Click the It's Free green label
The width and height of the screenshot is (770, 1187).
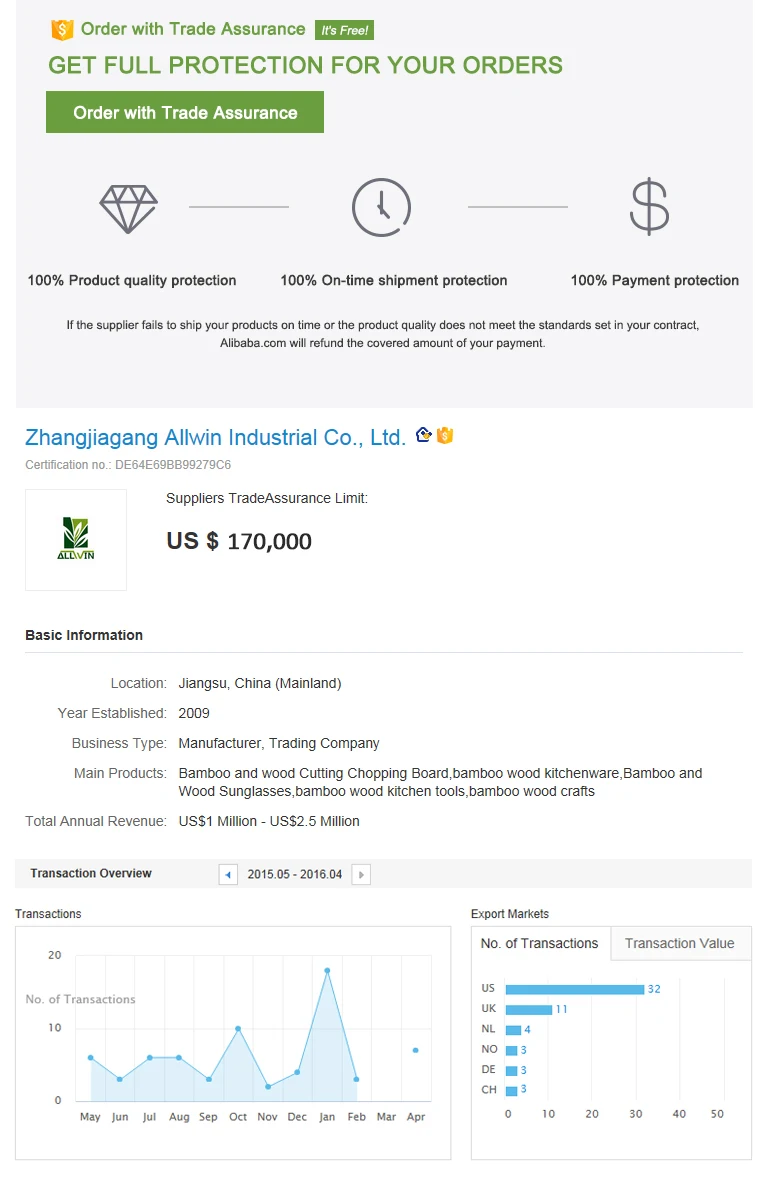(344, 30)
